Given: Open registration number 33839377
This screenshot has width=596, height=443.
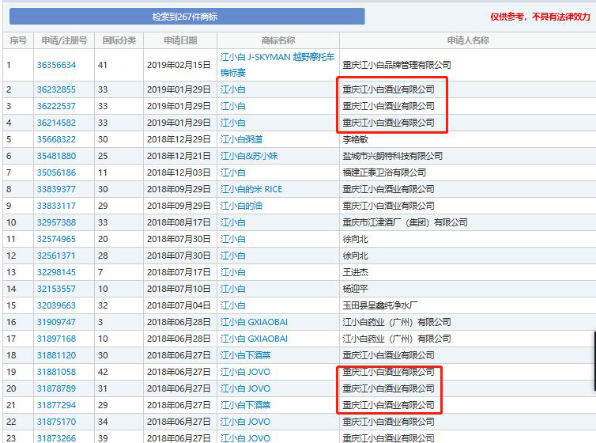Looking at the screenshot, I should (x=56, y=189).
